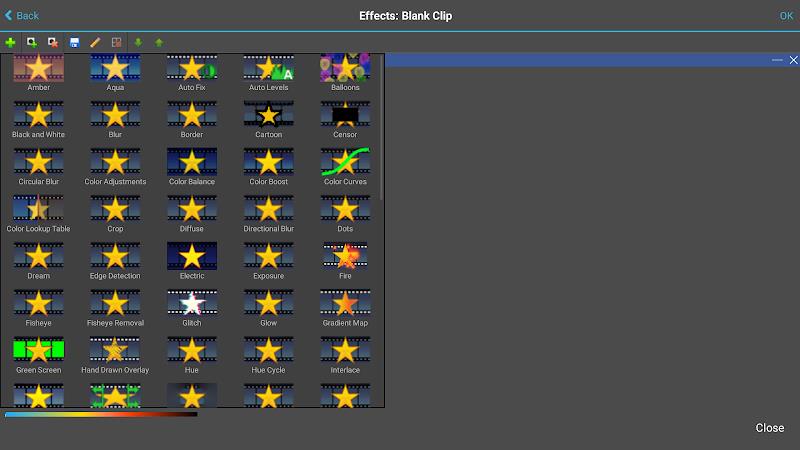Select the Glow effect
Image resolution: width=800 pixels, height=450 pixels.
pos(268,309)
